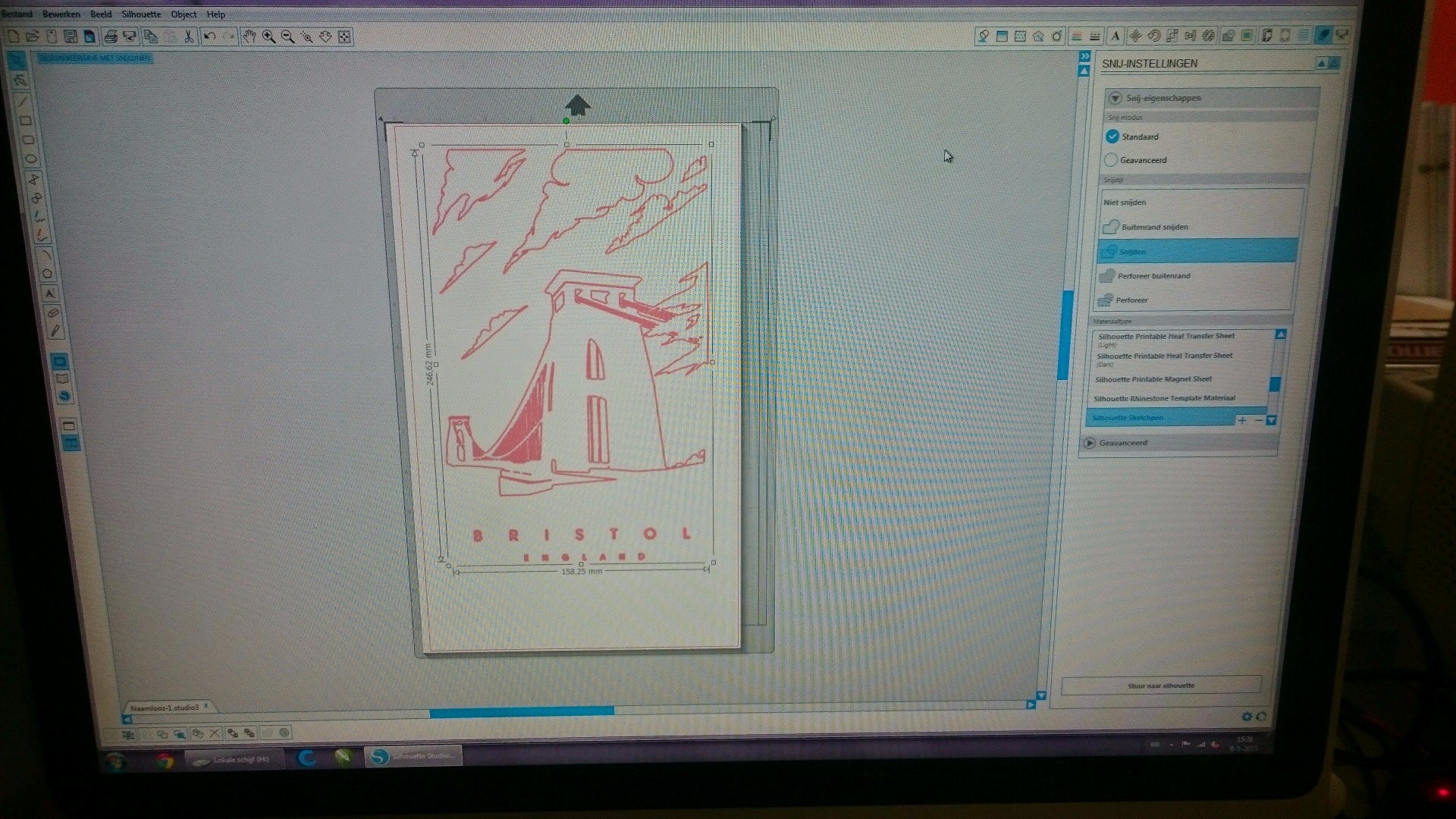Viewport: 1456px width, 819px height.
Task: Open the Text Style 'A' panel icon
Action: [1115, 36]
